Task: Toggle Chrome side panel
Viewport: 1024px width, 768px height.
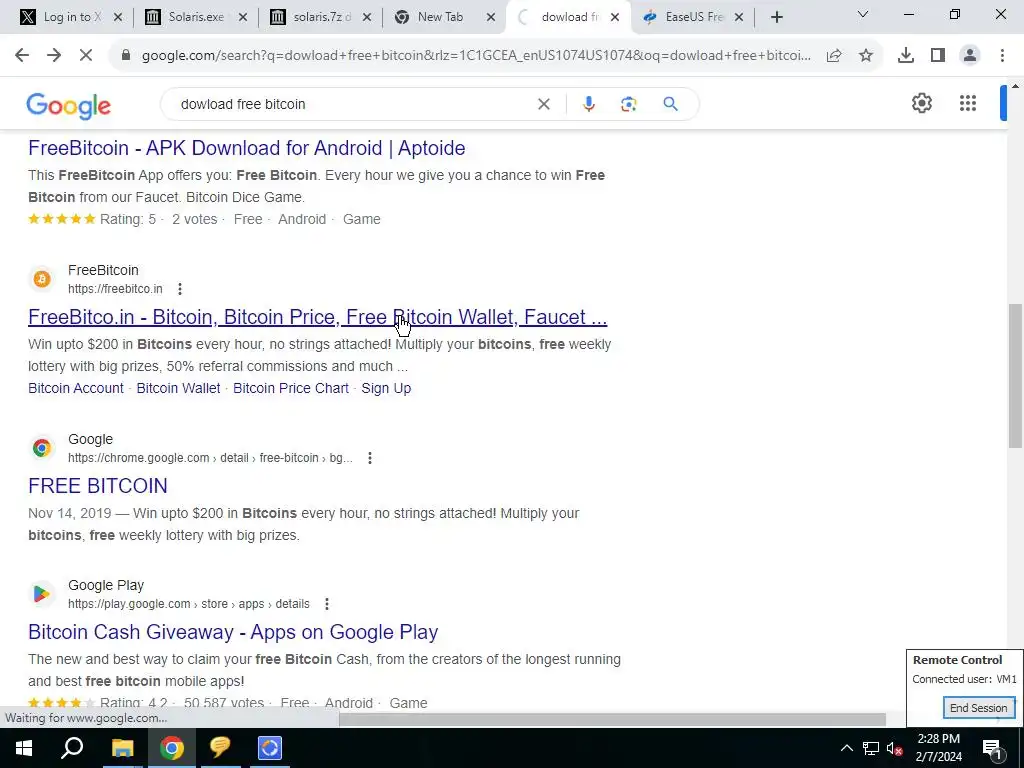Action: pos(938,56)
